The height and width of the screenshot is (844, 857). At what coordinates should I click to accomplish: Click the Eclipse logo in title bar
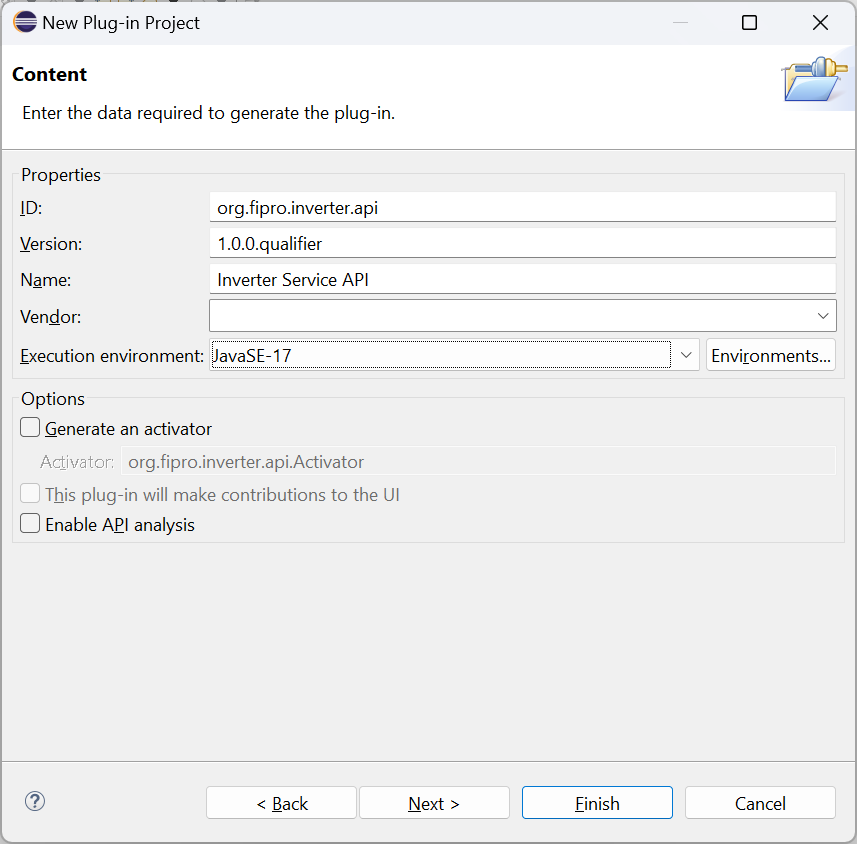(x=25, y=22)
